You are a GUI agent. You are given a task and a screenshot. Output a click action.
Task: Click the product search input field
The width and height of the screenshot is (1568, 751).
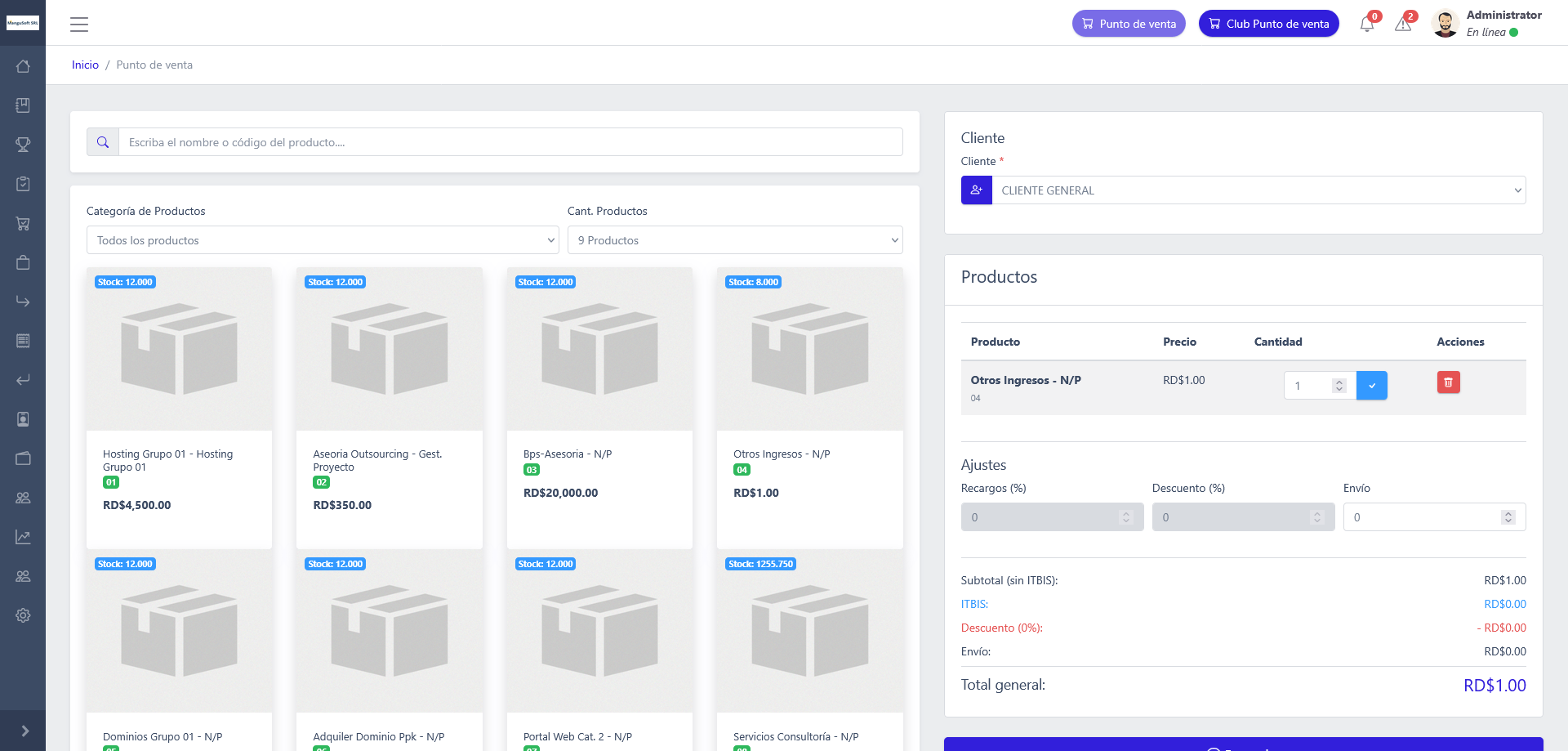coord(510,142)
